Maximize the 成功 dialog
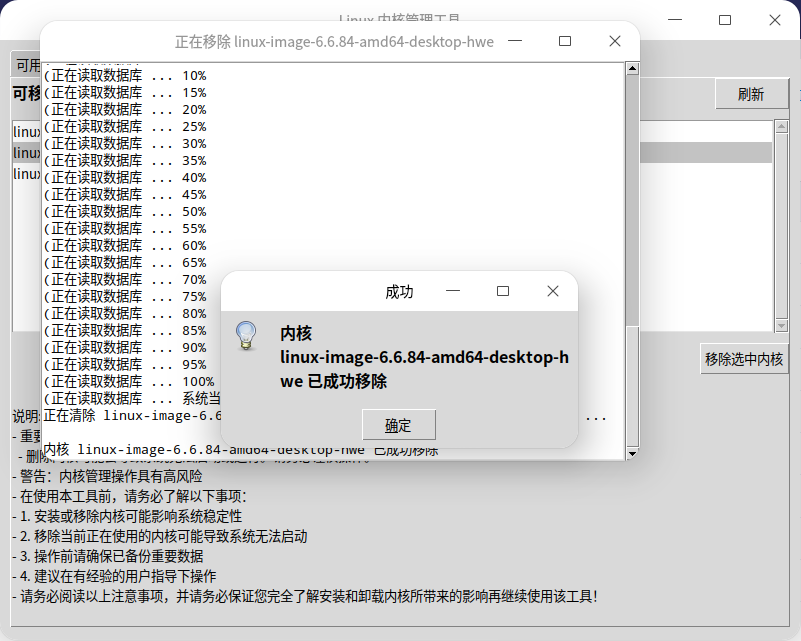Viewport: 801px width, 641px height. coord(503,291)
